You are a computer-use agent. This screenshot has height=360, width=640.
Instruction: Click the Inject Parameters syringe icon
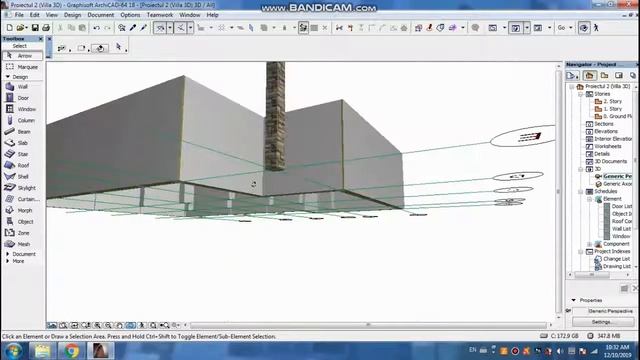point(144,28)
